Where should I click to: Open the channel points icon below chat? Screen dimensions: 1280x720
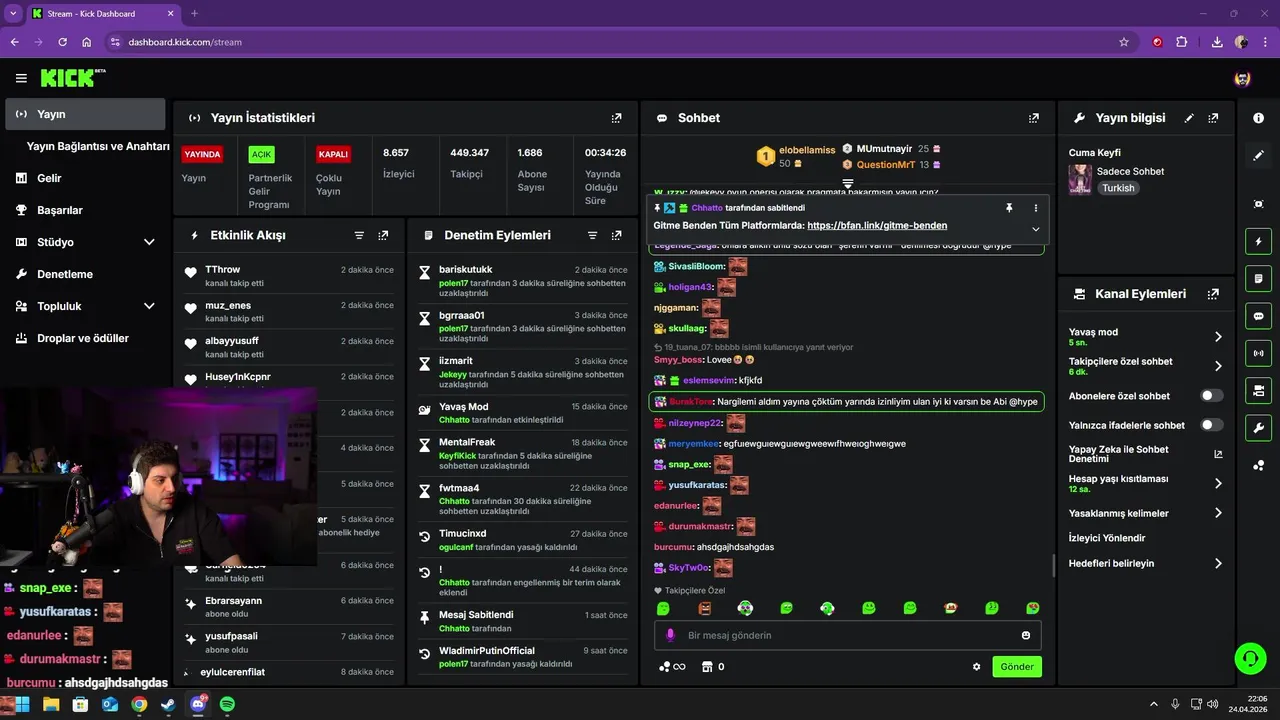coord(671,667)
